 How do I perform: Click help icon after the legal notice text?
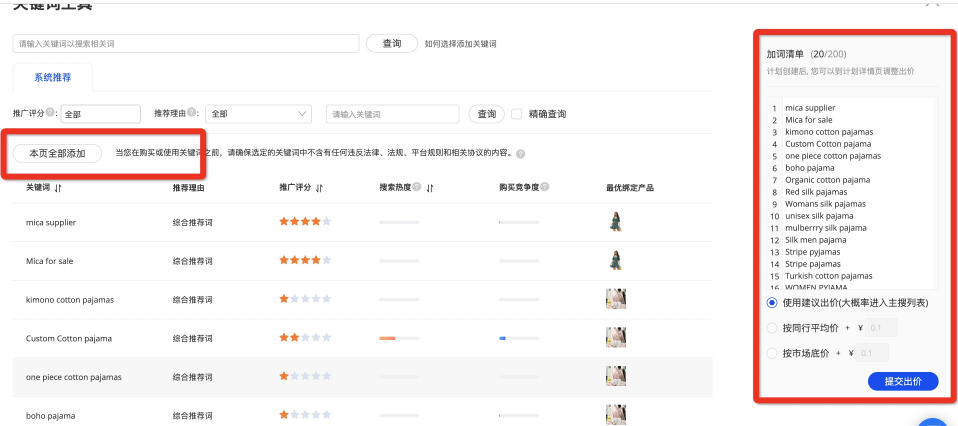[521, 154]
